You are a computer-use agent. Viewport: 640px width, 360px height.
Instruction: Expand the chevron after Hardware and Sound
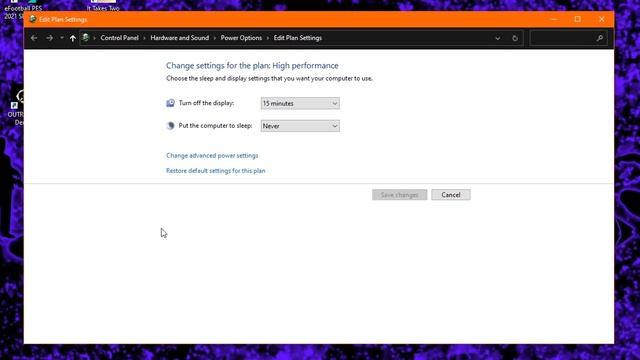coord(215,38)
